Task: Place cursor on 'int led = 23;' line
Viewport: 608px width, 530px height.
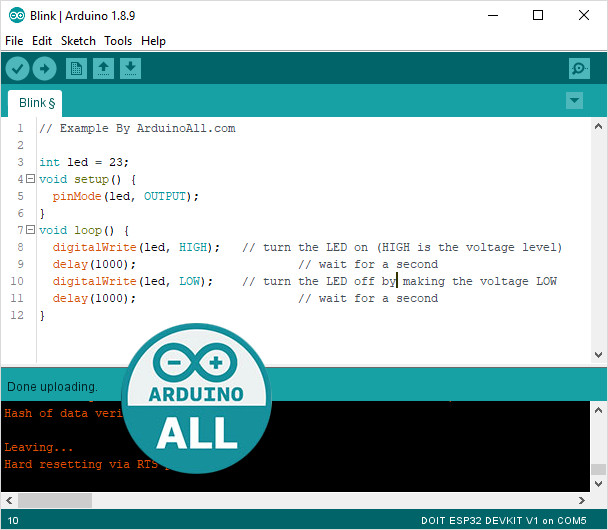Action: point(84,162)
